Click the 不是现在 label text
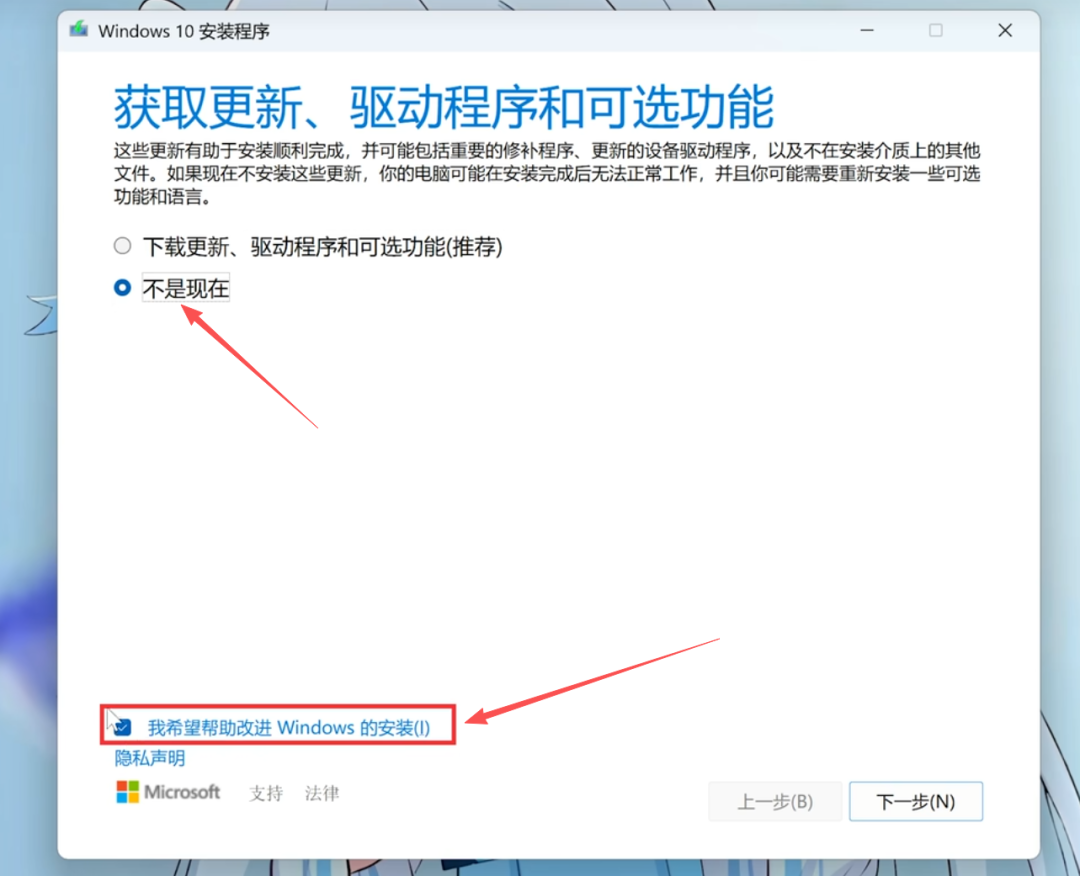This screenshot has width=1080, height=876. click(186, 289)
